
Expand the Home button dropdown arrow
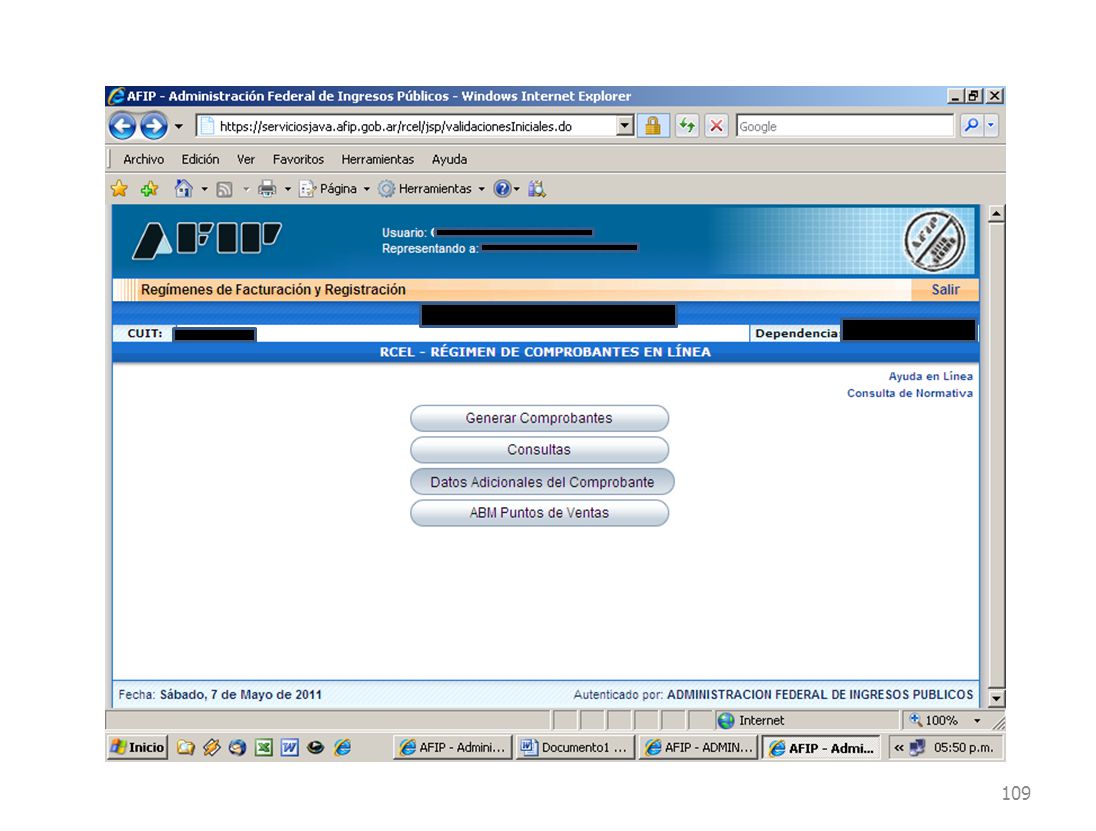click(x=204, y=189)
